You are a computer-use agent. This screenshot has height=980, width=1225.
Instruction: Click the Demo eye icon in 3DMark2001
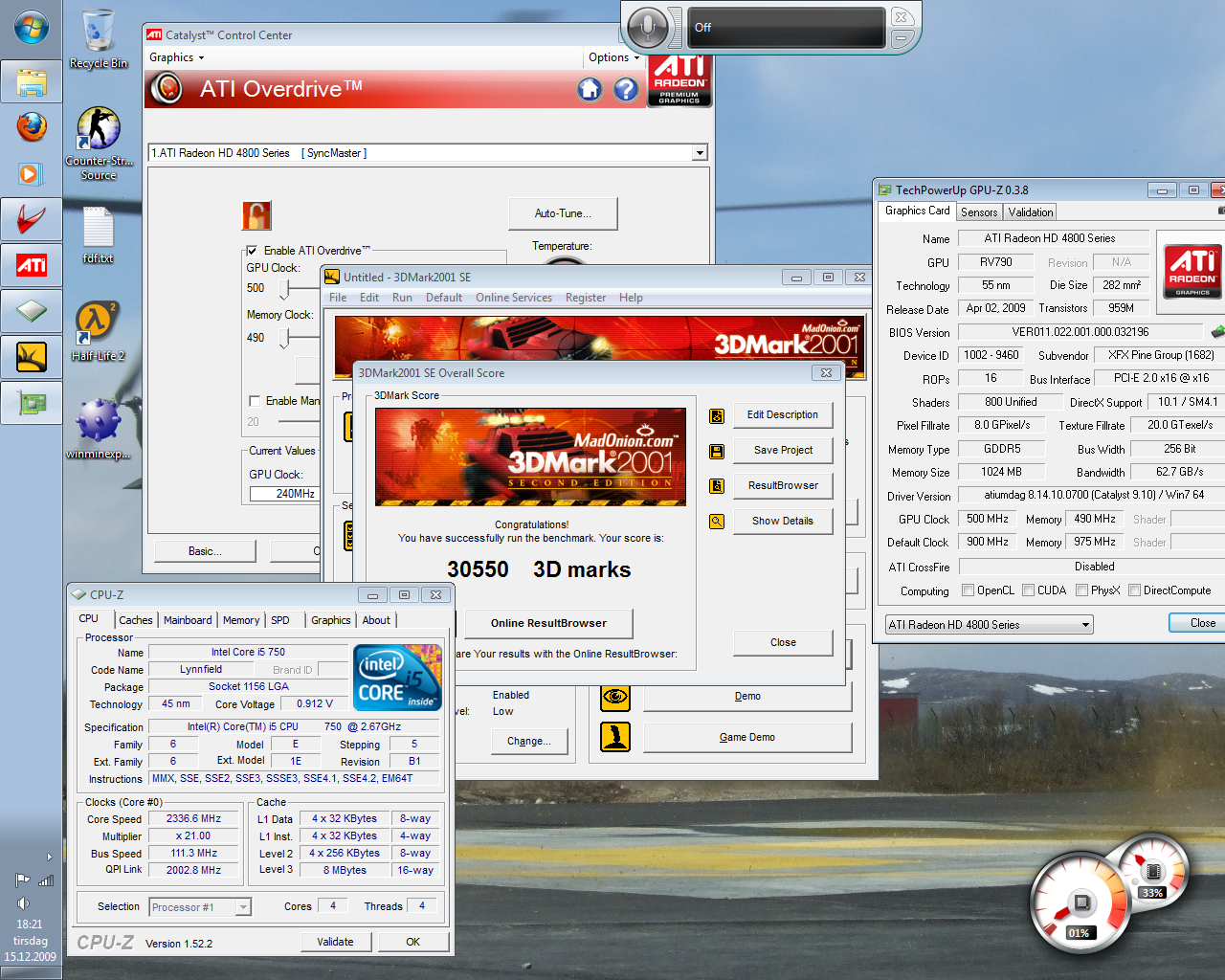click(x=615, y=696)
